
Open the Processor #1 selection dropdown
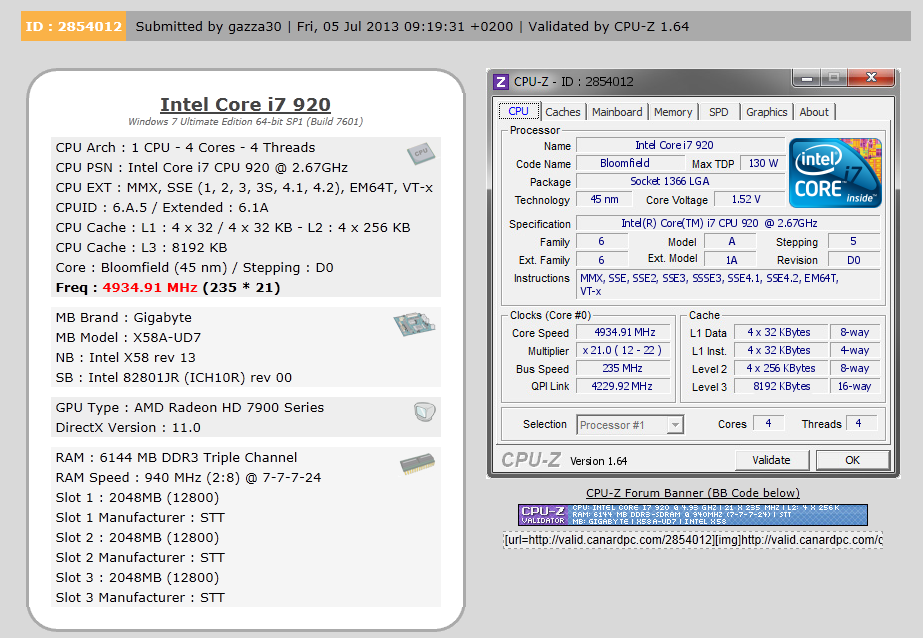click(x=630, y=425)
